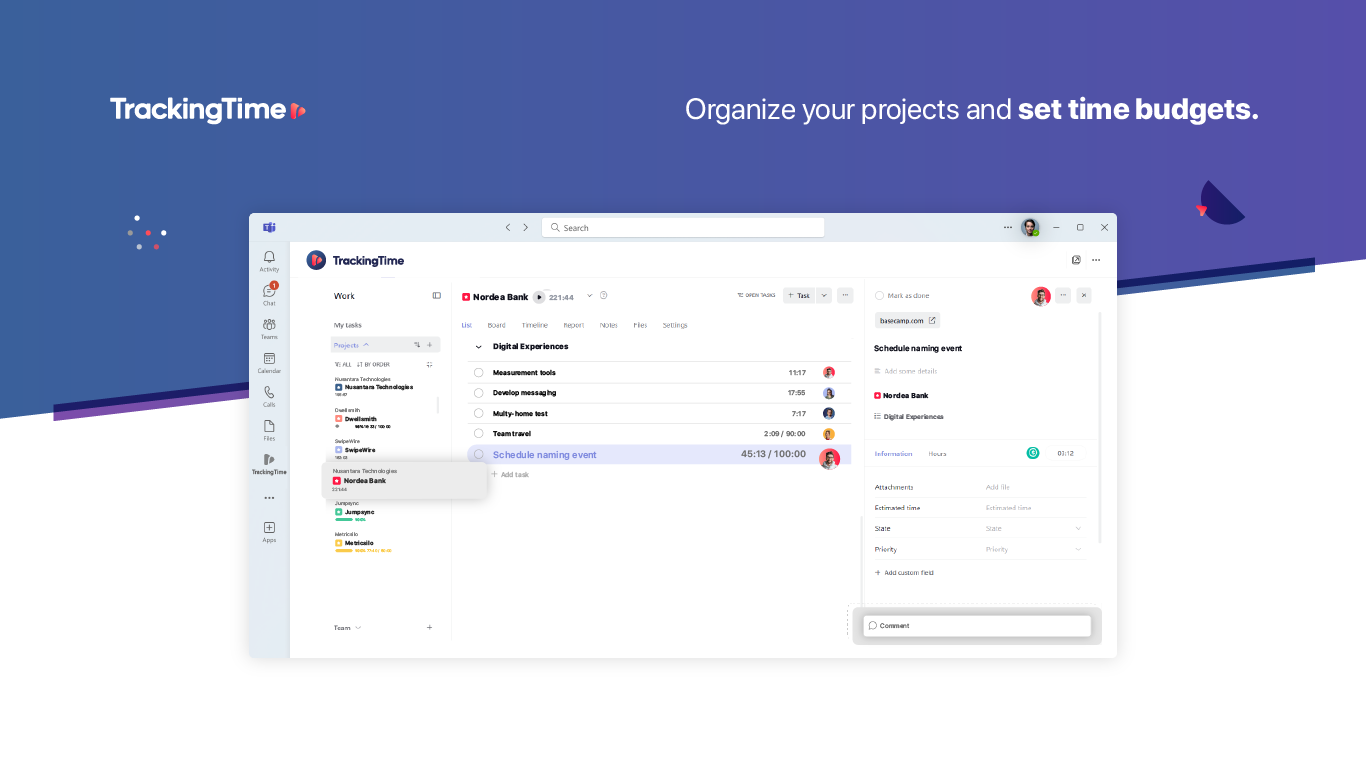The height and width of the screenshot is (768, 1366).
Task: Open the Hours tab in task panel
Action: [x=937, y=454]
